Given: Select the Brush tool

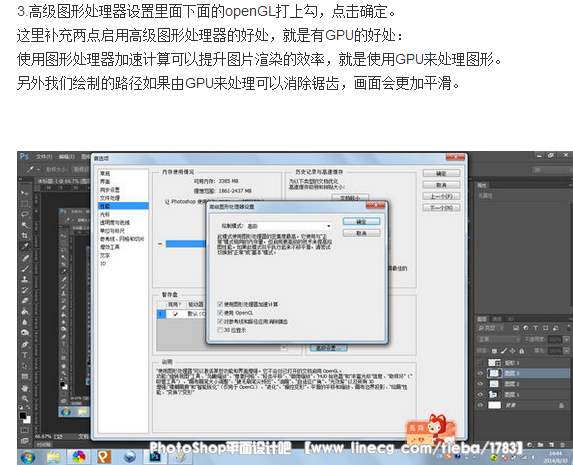Looking at the screenshot, I should 24,269.
